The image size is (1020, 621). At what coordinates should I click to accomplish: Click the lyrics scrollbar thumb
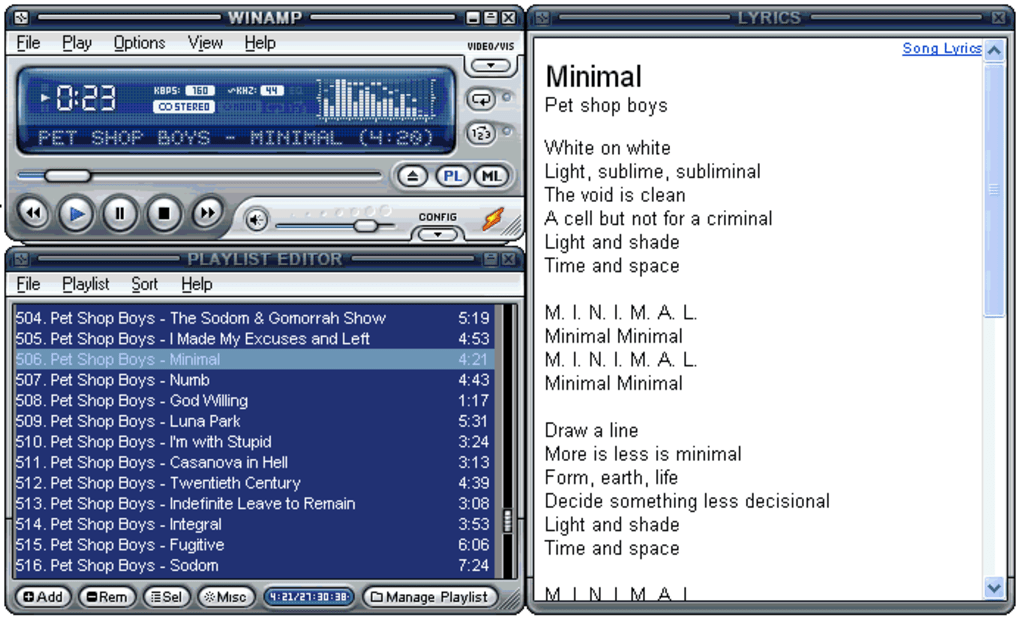click(994, 189)
